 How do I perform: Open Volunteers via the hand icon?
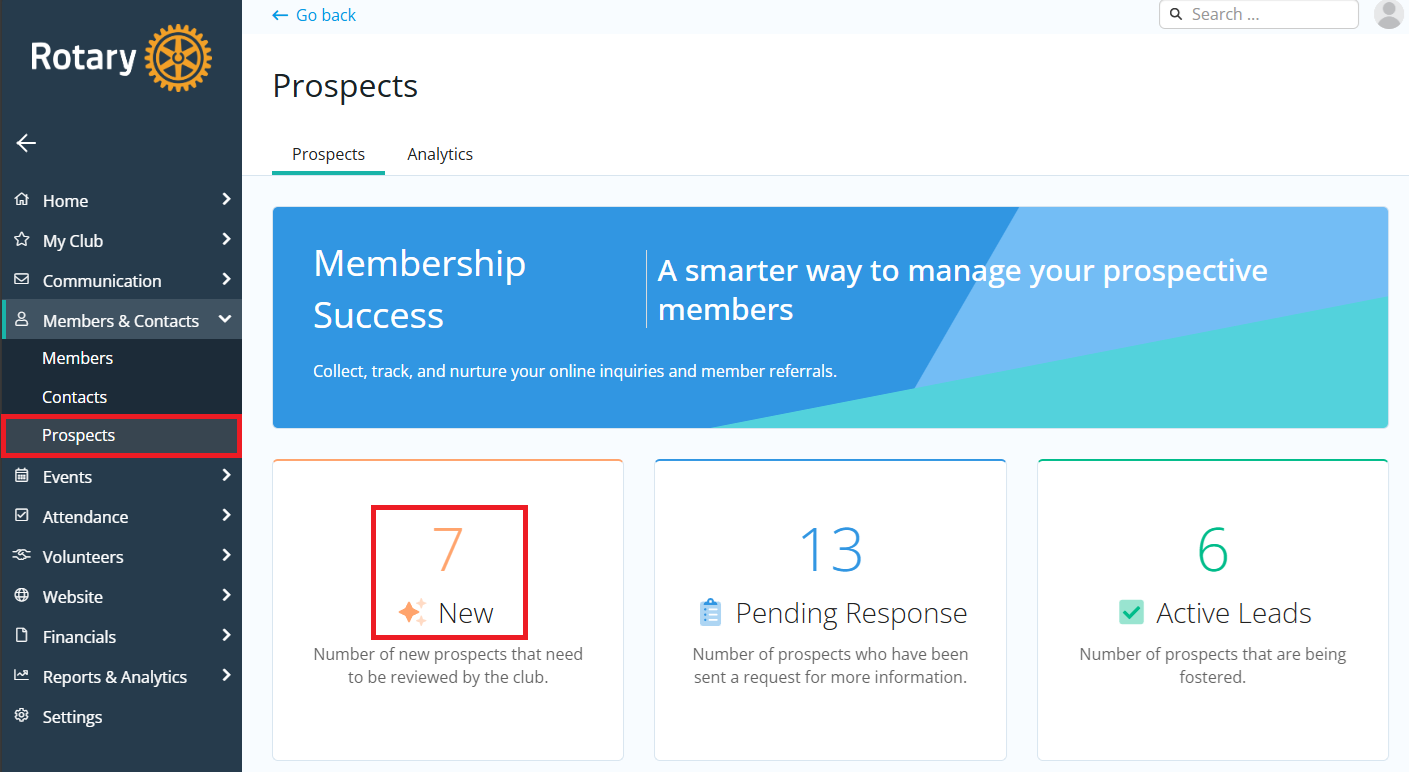(22, 556)
